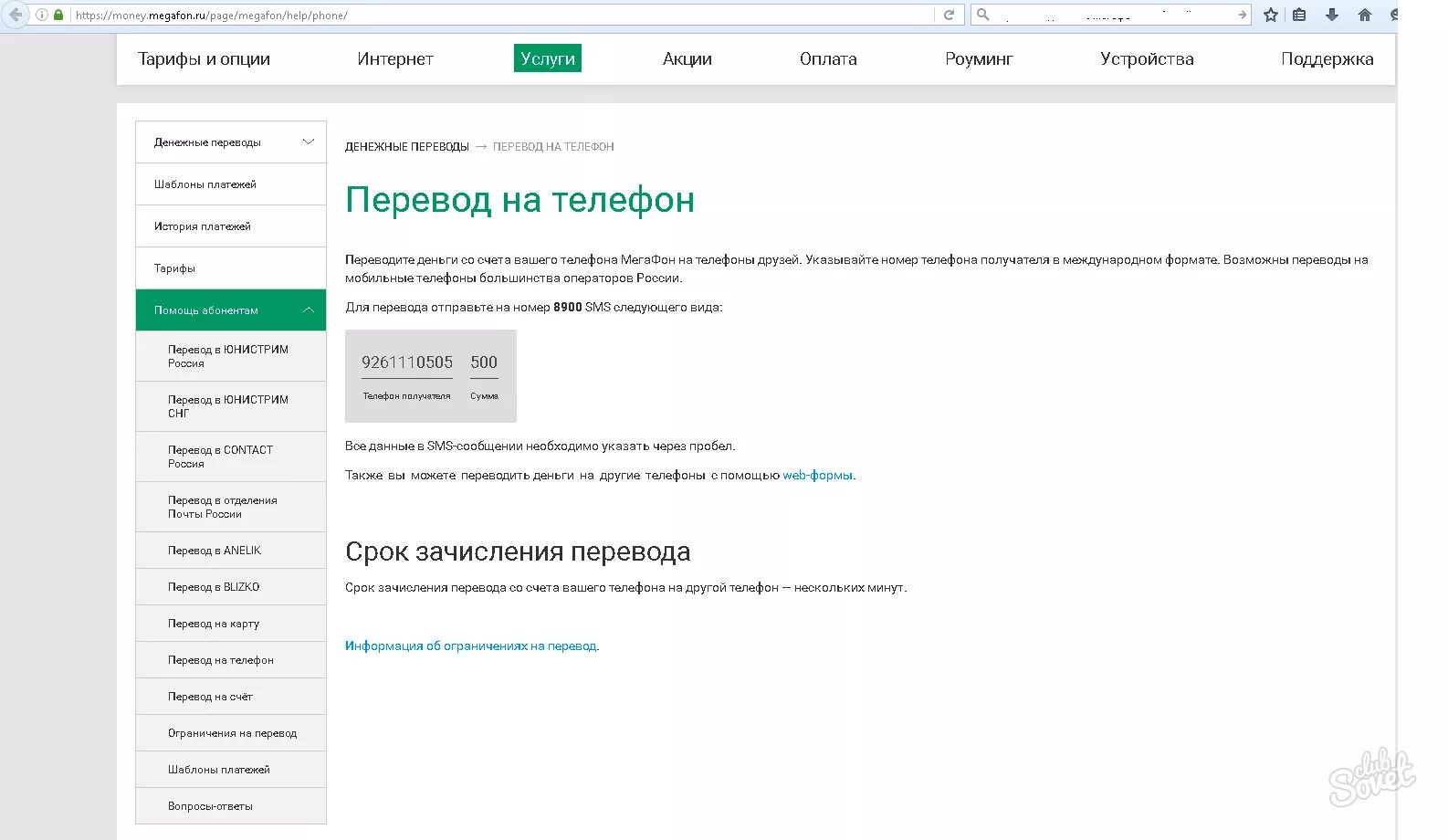
Task: Open Тарифы и опции menu
Action: 204,58
